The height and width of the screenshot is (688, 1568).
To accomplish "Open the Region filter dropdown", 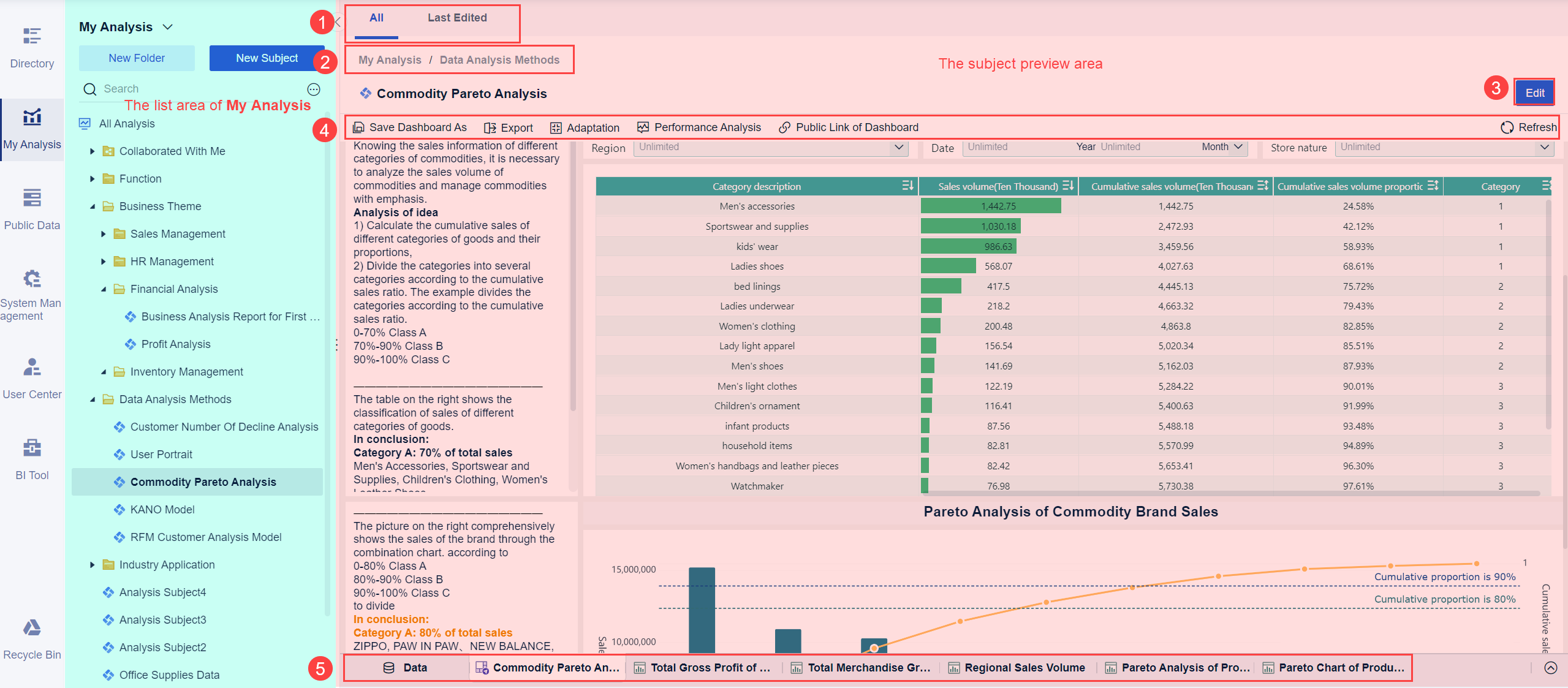I will point(898,147).
